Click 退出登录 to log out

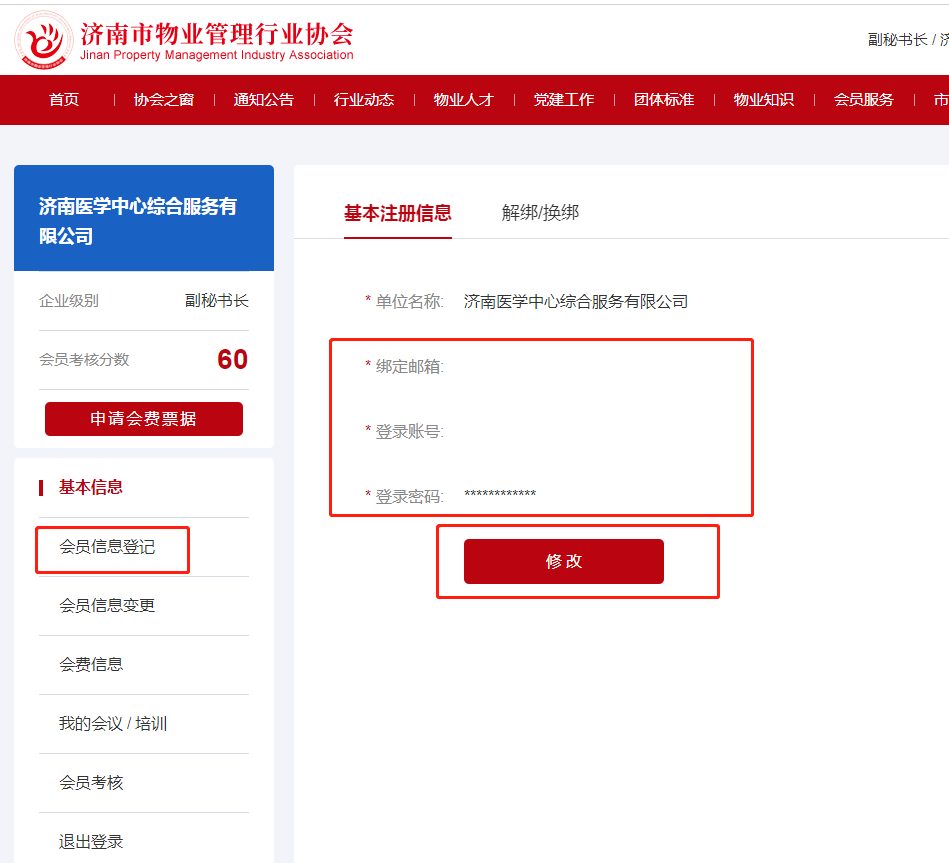coord(92,842)
